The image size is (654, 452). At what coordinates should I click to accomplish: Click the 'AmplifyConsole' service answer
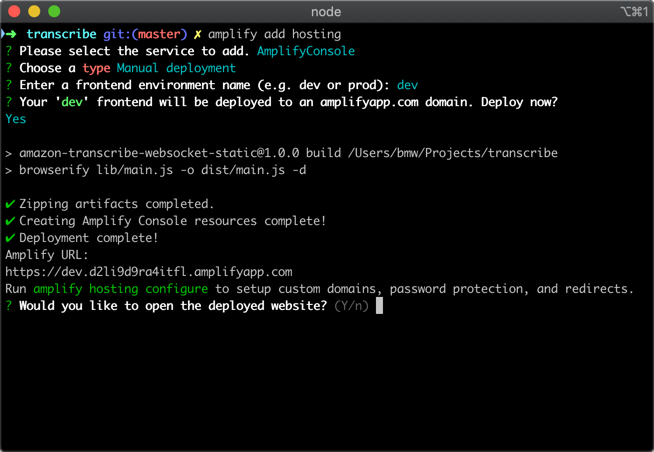point(306,51)
